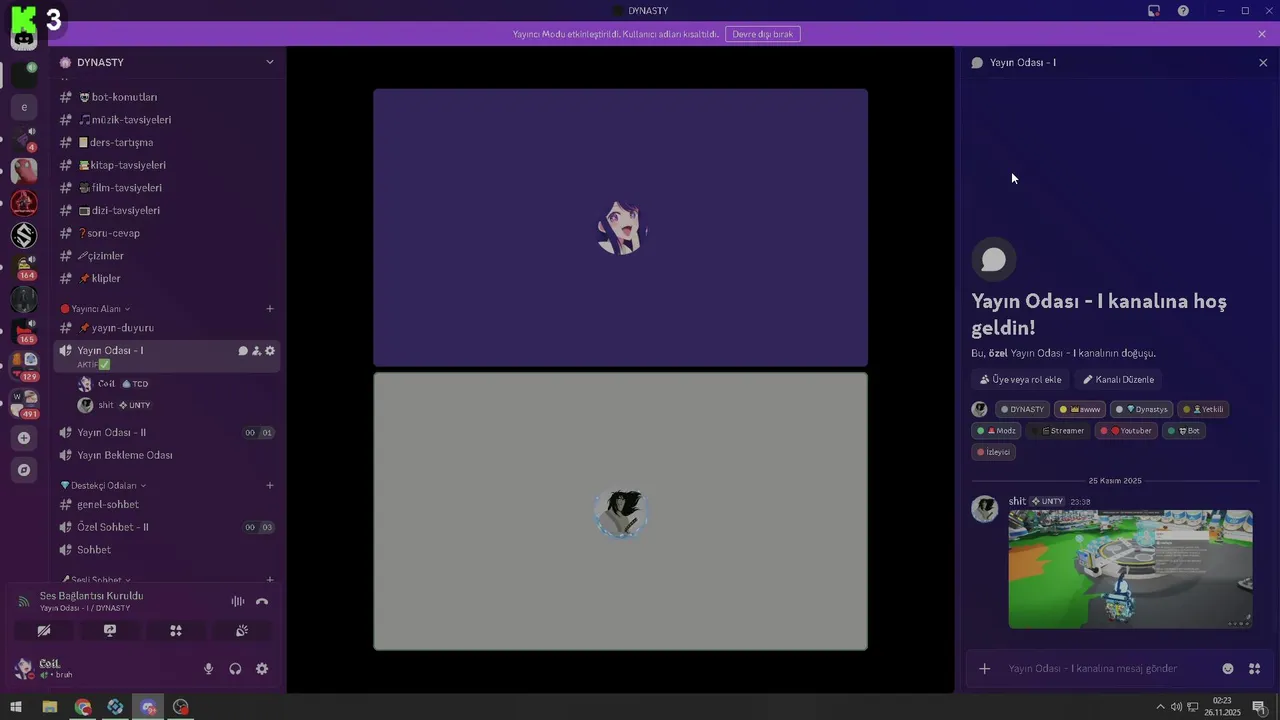Join Özel Sohbet - II voice channel
1280x720 pixels.
click(x=166, y=527)
